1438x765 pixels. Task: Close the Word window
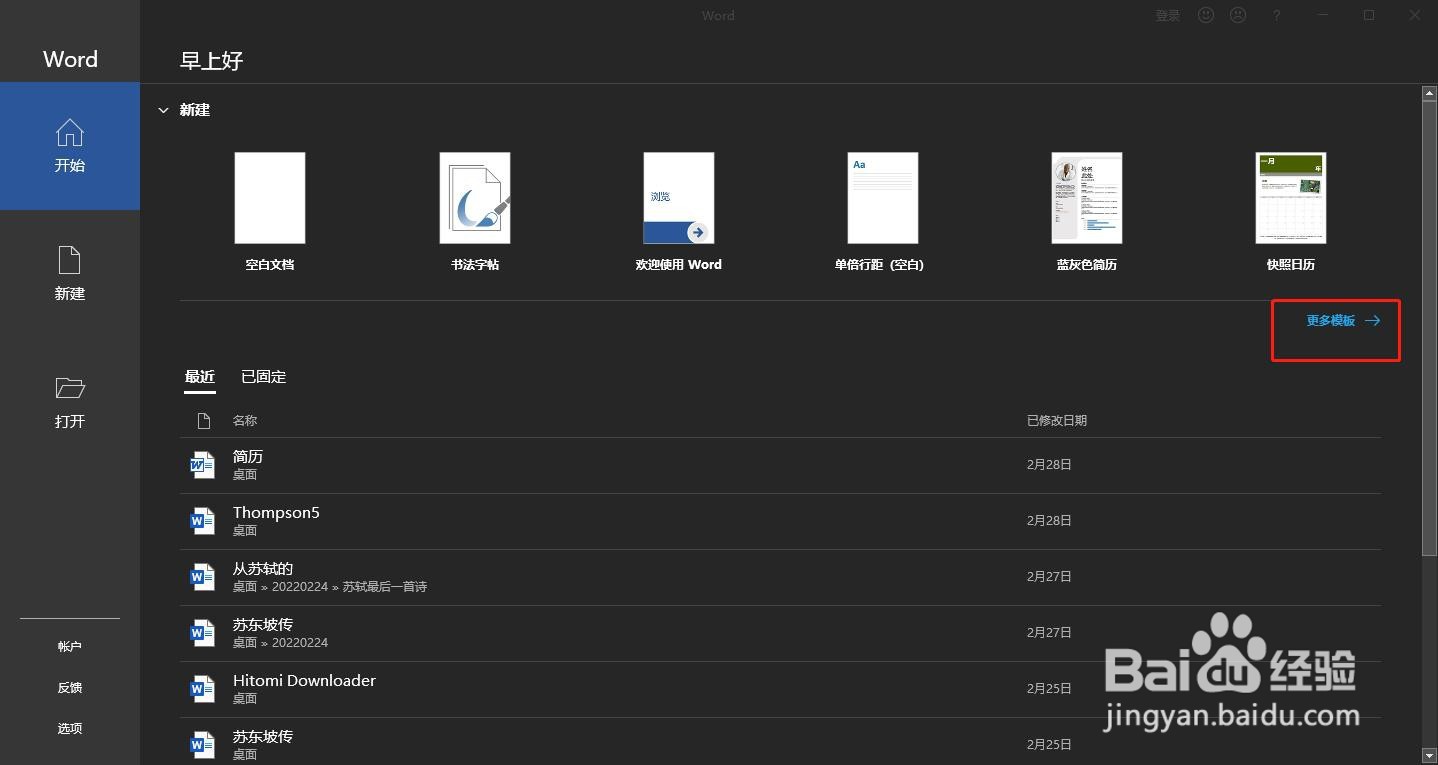coord(1415,15)
